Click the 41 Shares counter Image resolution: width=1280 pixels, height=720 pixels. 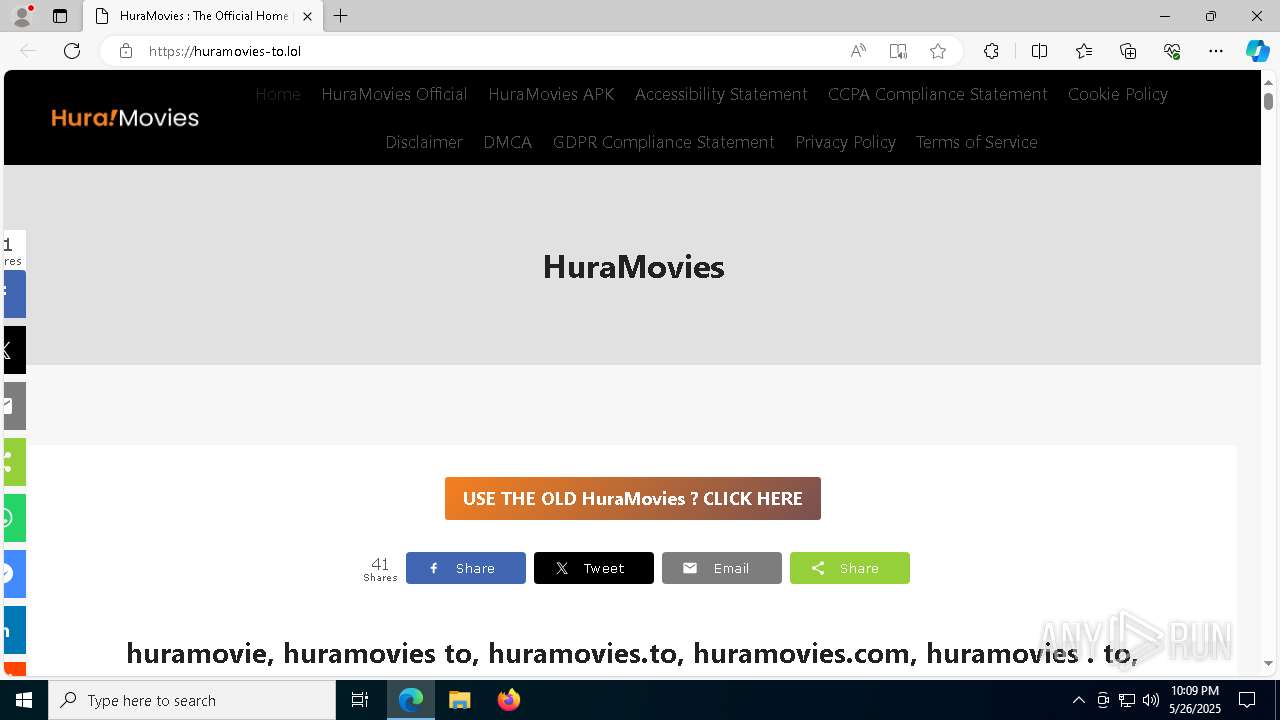(x=380, y=569)
